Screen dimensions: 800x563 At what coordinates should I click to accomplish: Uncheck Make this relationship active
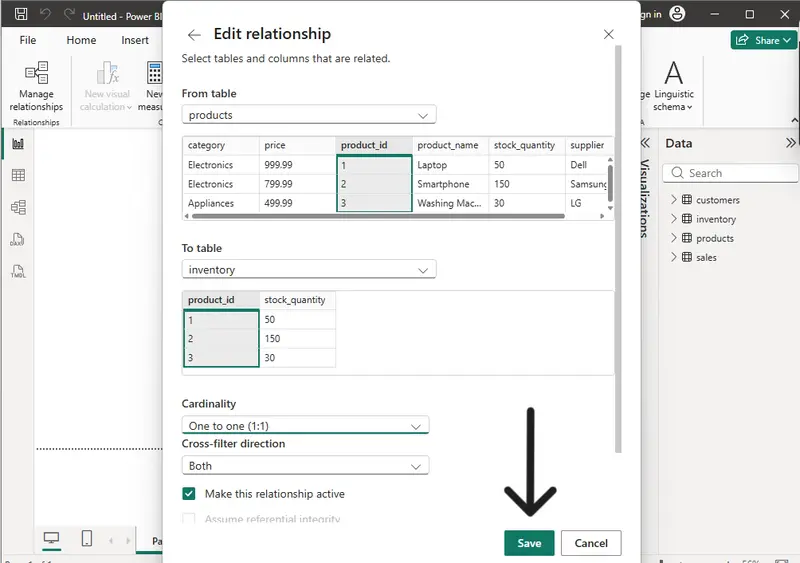click(x=189, y=494)
